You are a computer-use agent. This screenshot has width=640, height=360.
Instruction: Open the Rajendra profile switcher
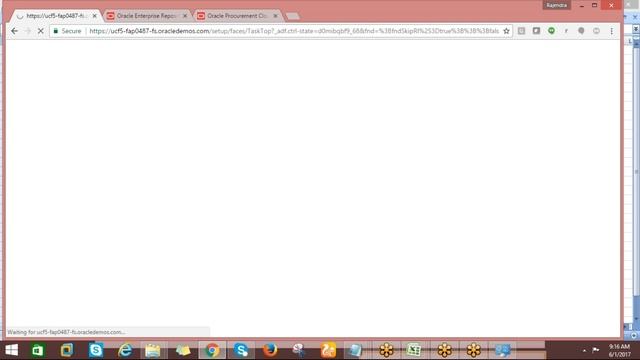(x=556, y=5)
